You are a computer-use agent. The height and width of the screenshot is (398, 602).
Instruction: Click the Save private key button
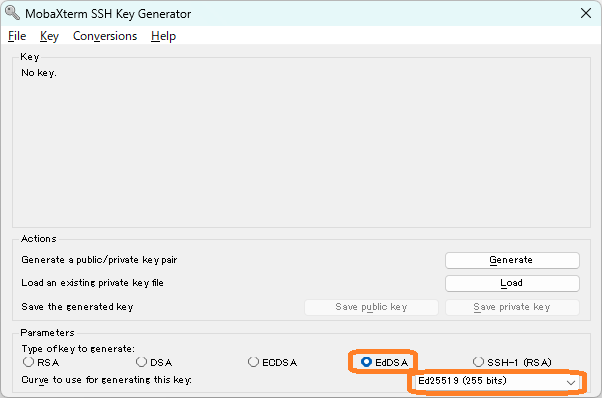click(512, 307)
